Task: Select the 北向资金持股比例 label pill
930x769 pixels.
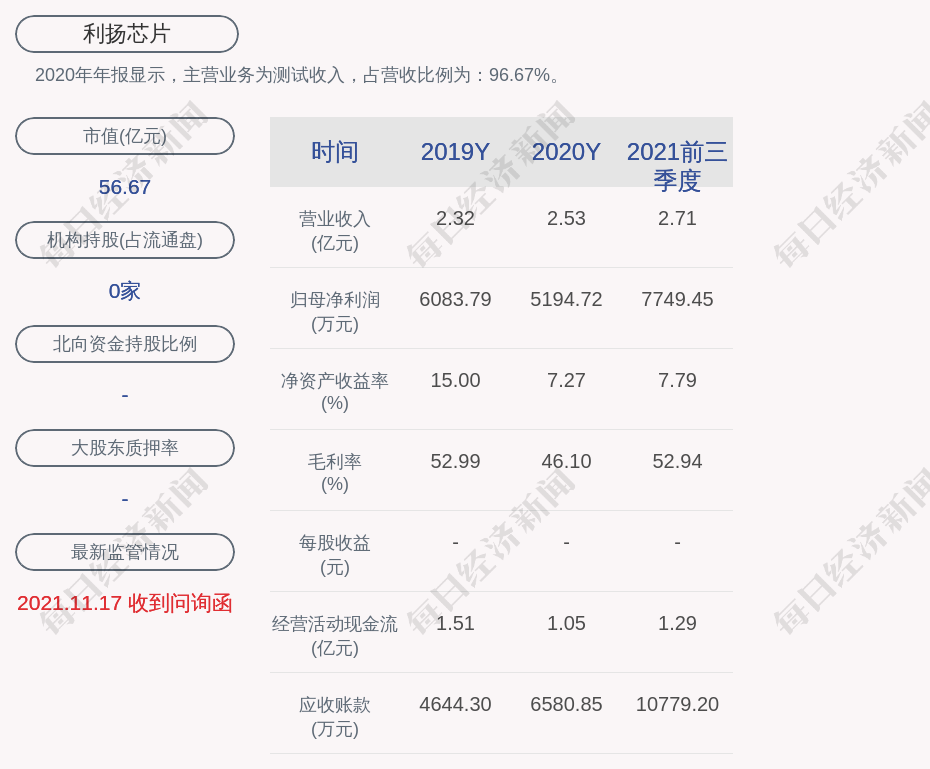Action: point(125,344)
